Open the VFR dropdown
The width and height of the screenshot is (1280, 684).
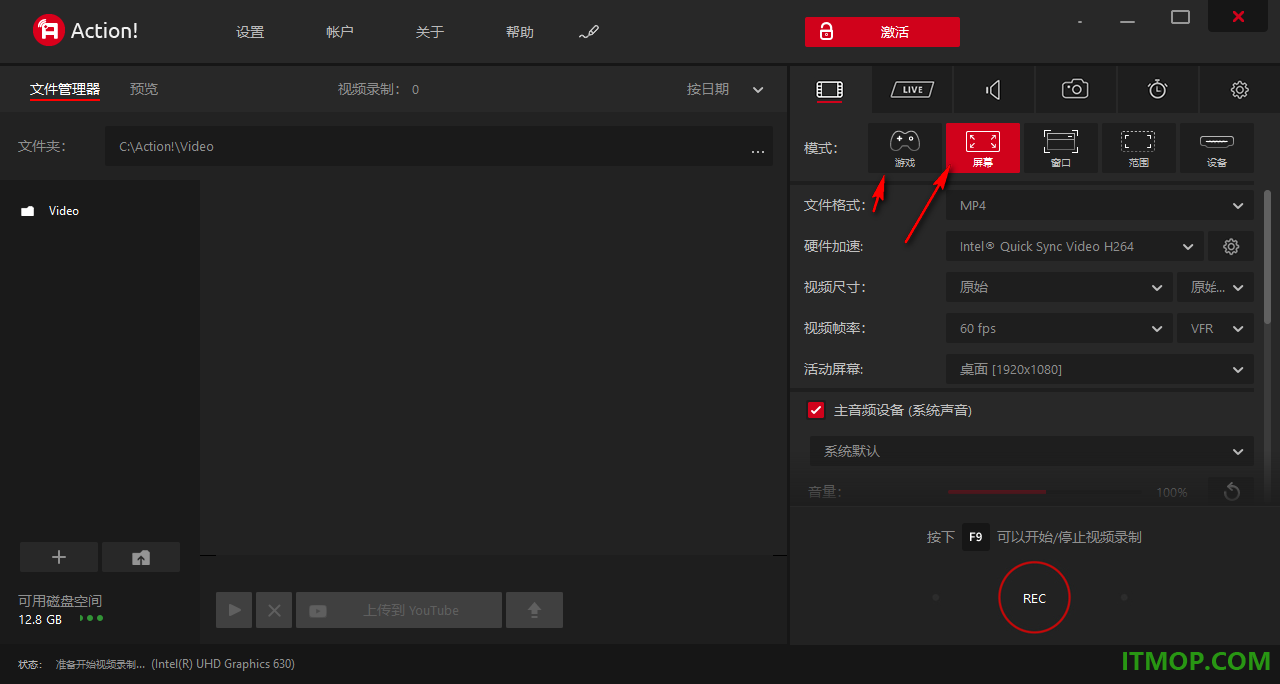coord(1215,328)
